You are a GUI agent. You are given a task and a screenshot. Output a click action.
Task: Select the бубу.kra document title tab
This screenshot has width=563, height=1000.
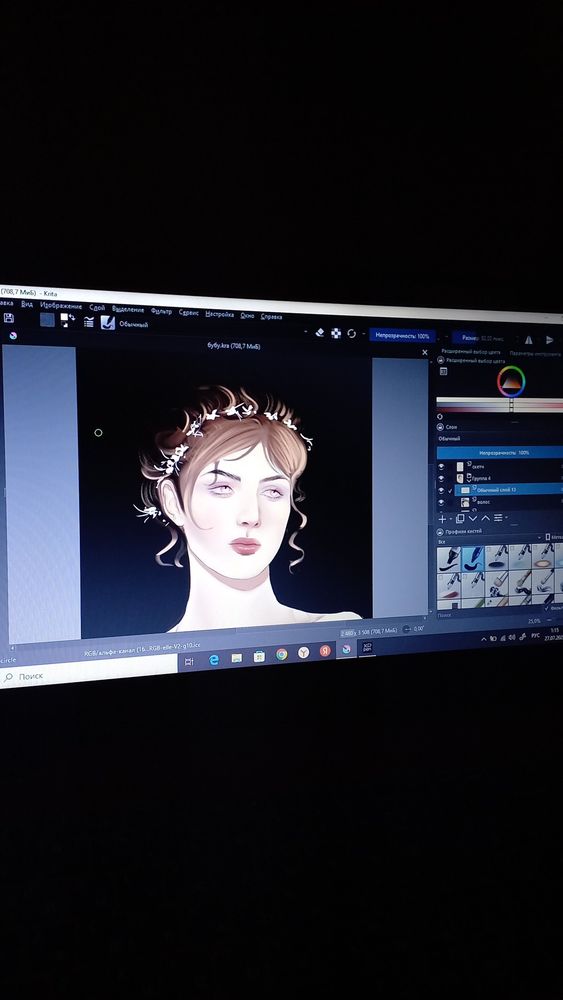tap(234, 346)
